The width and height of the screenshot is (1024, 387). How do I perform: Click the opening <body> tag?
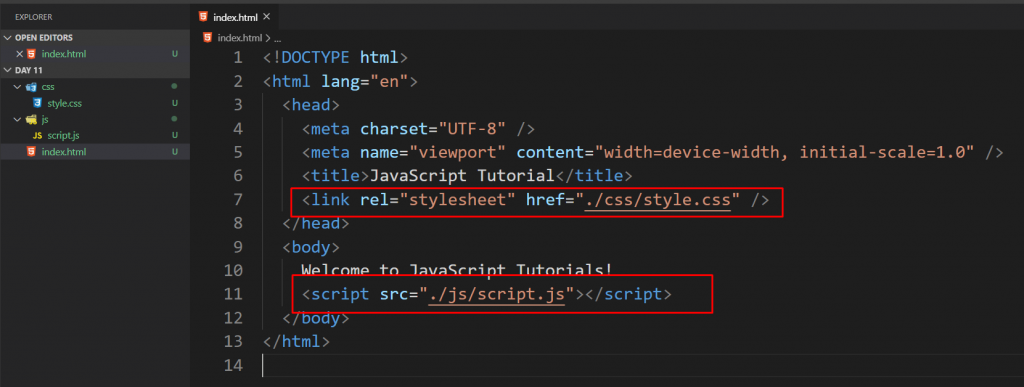pyautogui.click(x=311, y=247)
